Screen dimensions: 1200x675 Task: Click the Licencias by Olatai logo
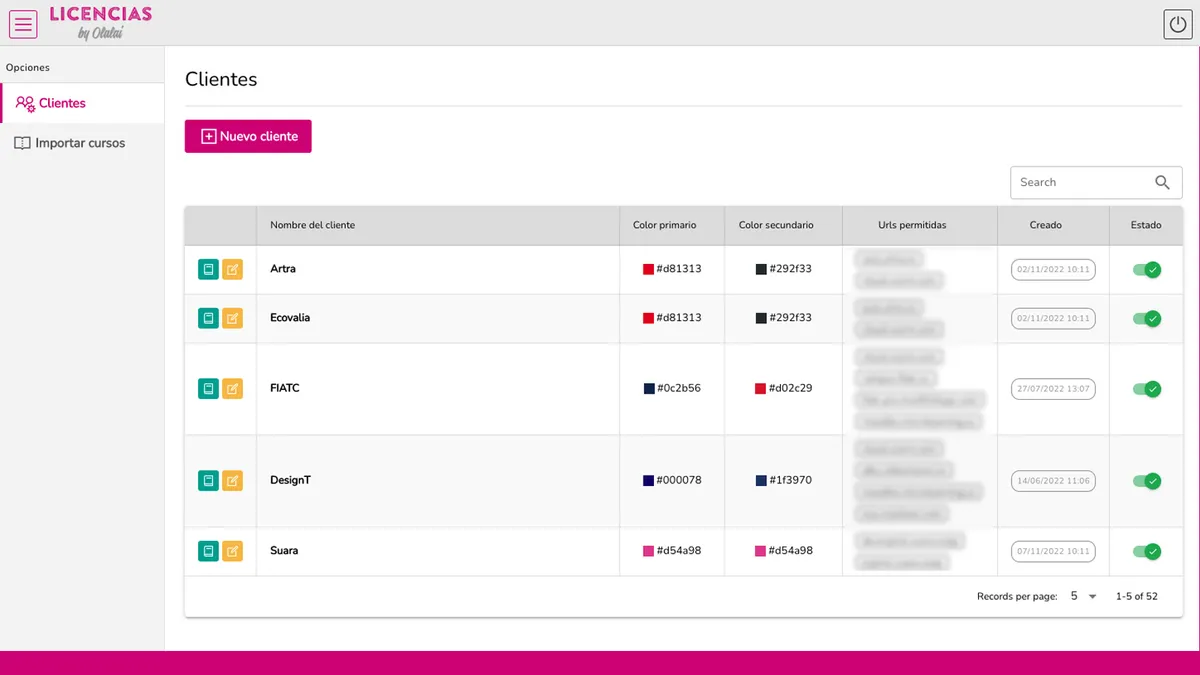100,22
